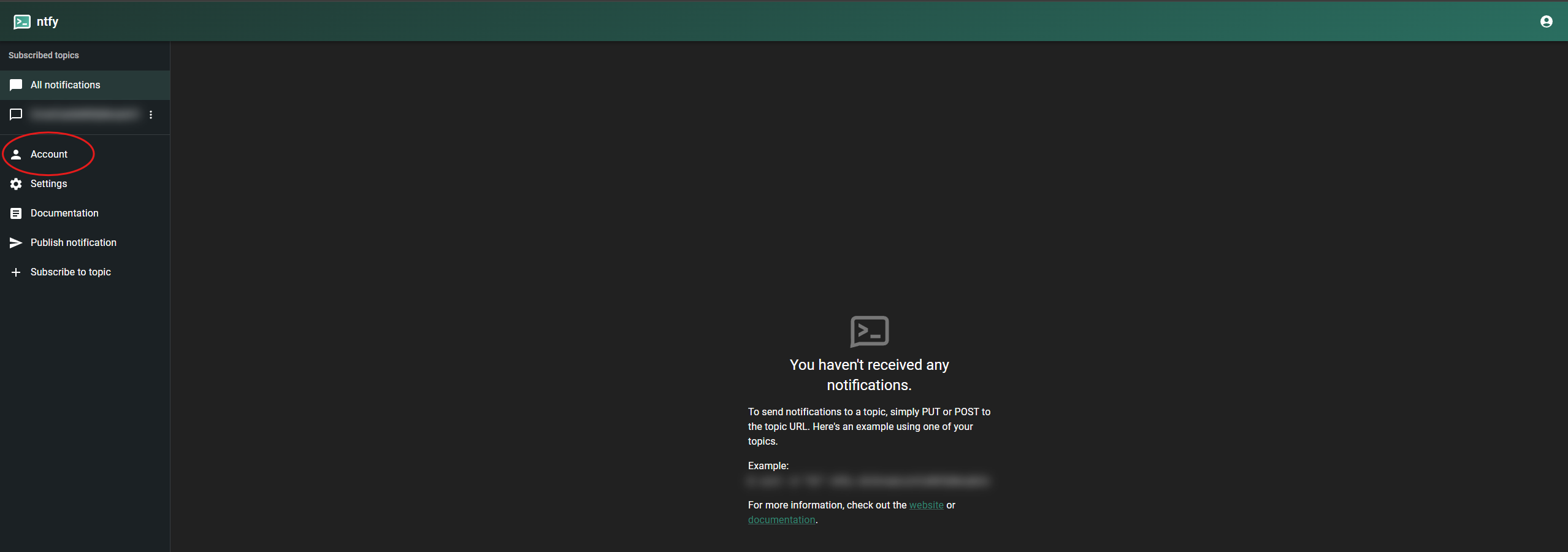The image size is (1568, 552).
Task: Click the Documentation page icon
Action: (x=16, y=213)
